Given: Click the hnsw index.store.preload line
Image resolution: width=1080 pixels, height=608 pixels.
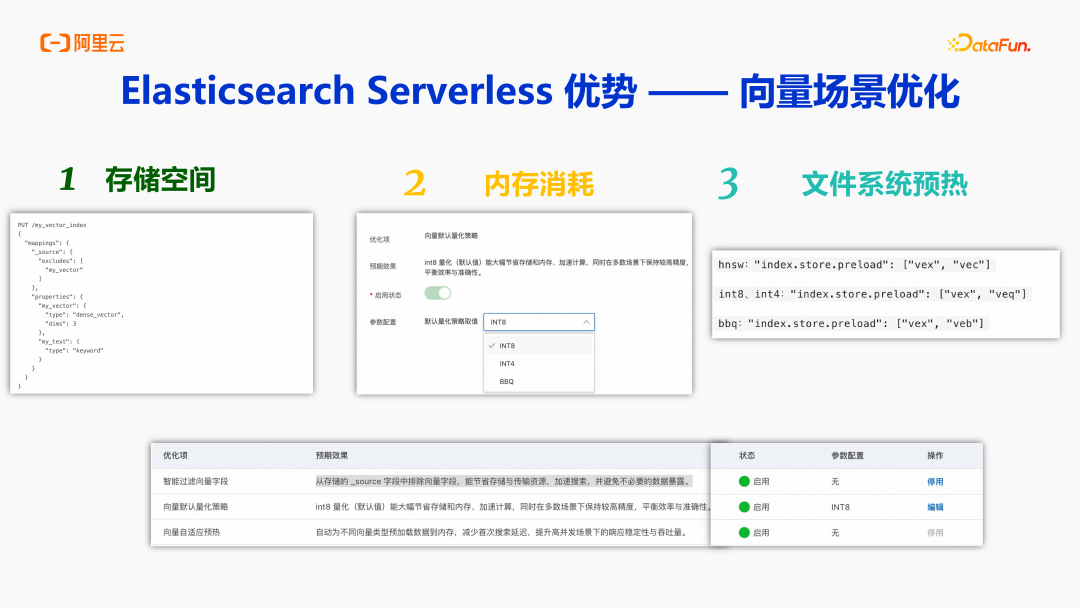Looking at the screenshot, I should [854, 264].
